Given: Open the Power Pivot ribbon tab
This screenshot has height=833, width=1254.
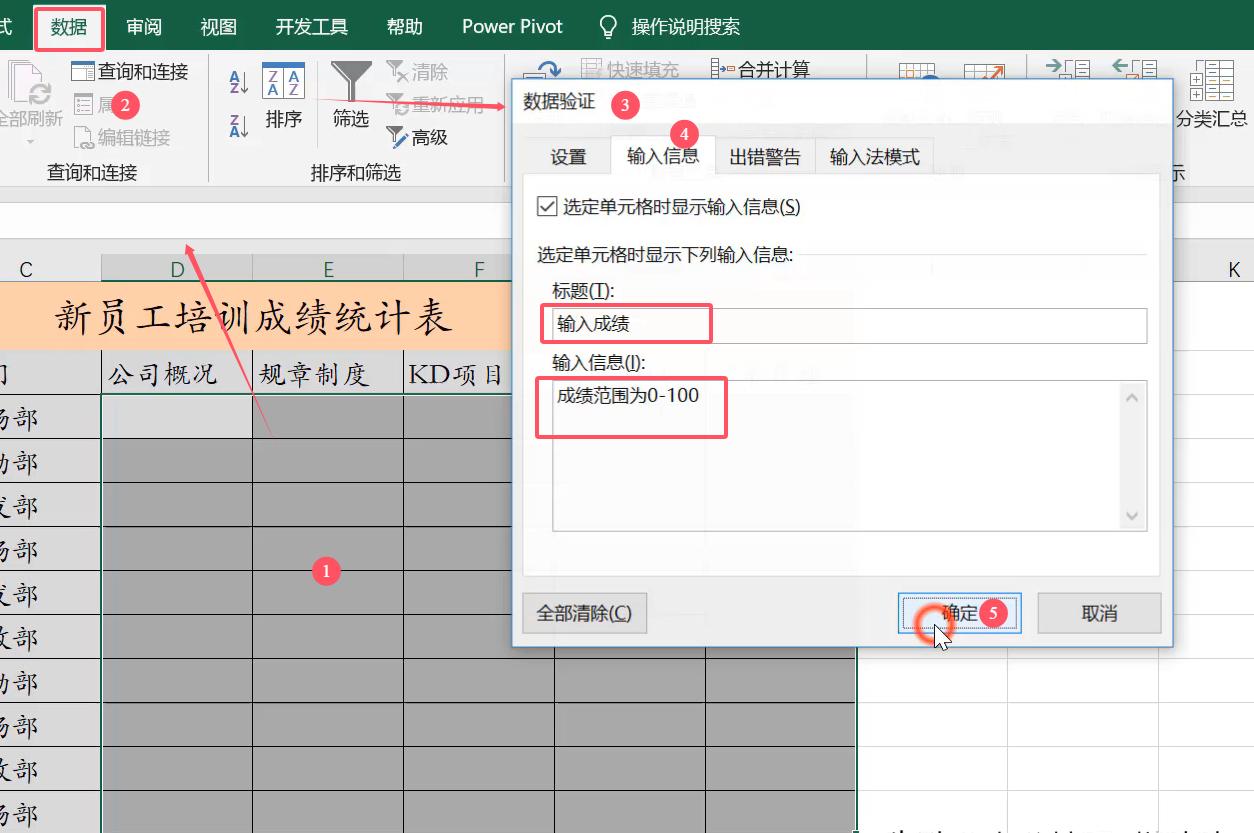Looking at the screenshot, I should pyautogui.click(x=512, y=27).
